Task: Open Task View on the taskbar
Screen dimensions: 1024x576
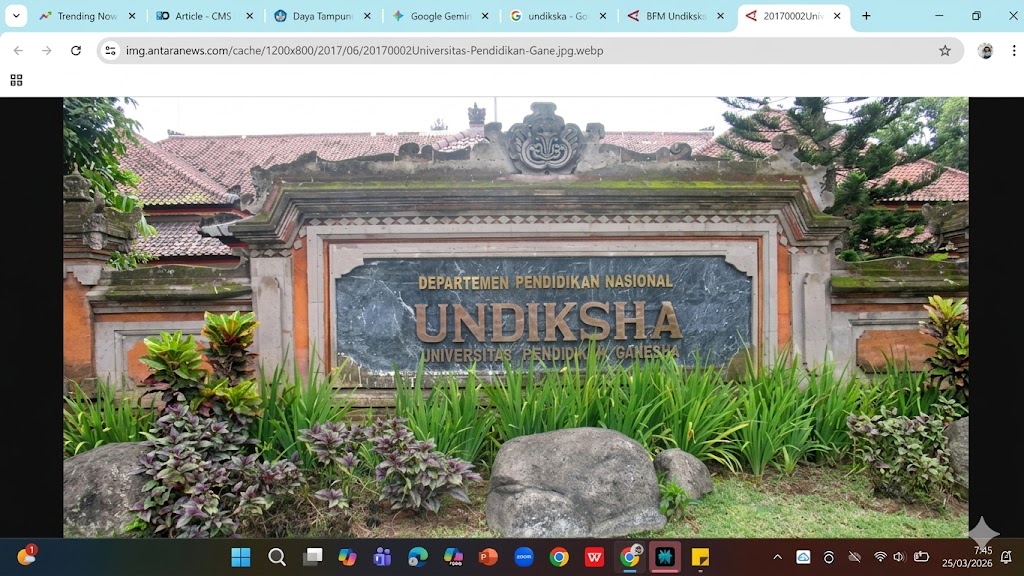Action: [x=313, y=556]
